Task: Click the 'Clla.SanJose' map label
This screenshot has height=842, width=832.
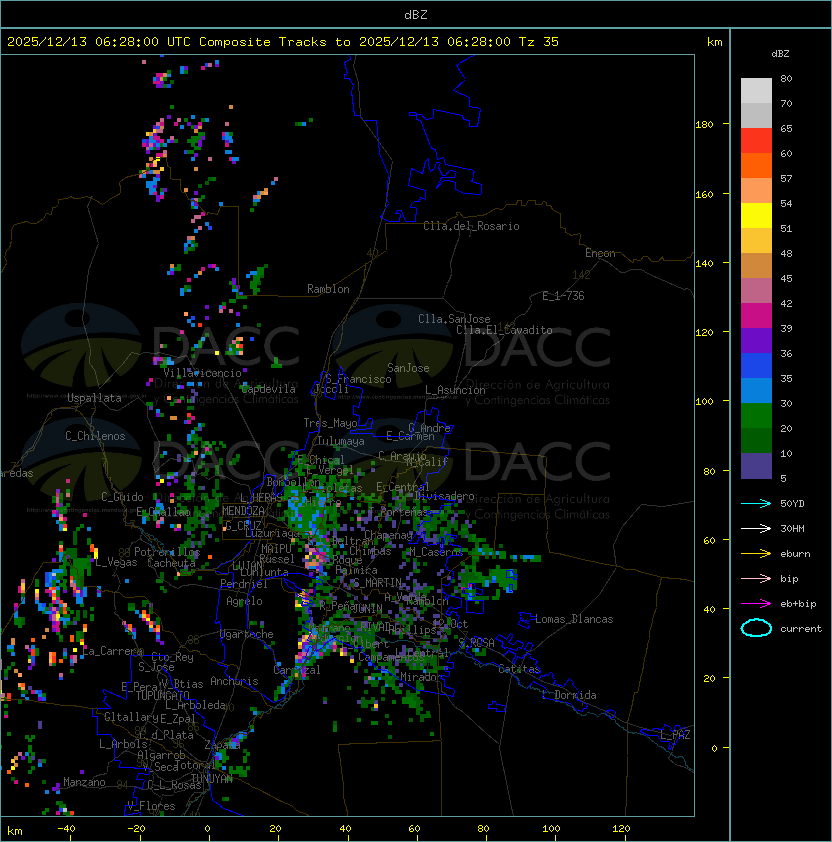Action: pyautogui.click(x=454, y=319)
